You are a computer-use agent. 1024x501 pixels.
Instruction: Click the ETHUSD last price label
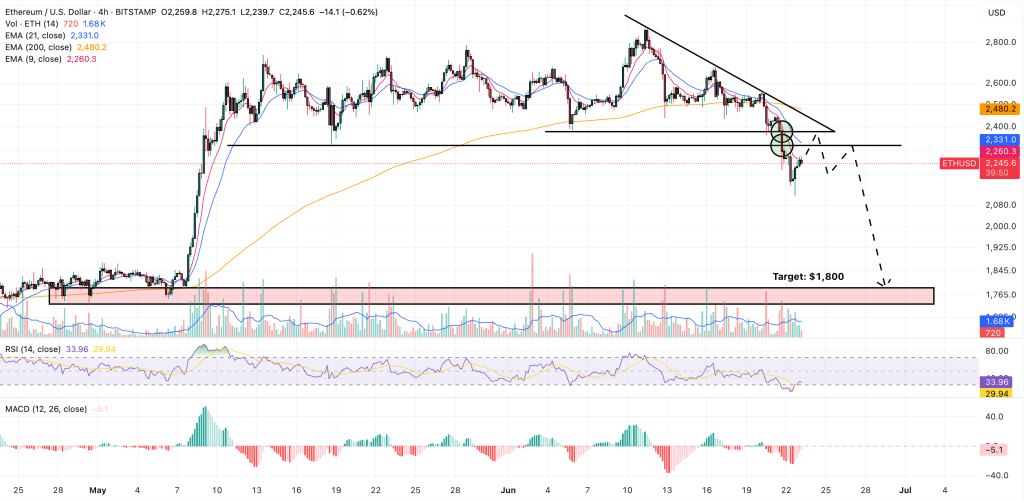960,163
